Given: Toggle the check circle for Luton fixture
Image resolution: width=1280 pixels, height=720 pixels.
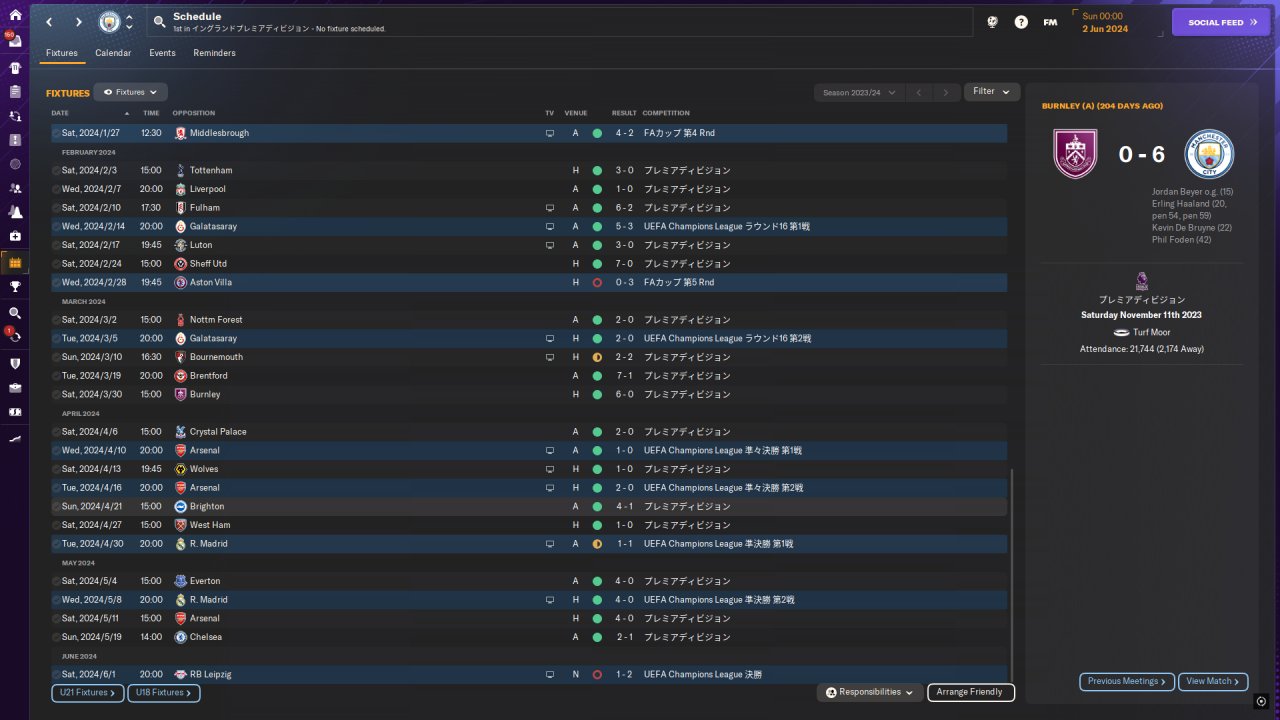Looking at the screenshot, I should (56, 245).
